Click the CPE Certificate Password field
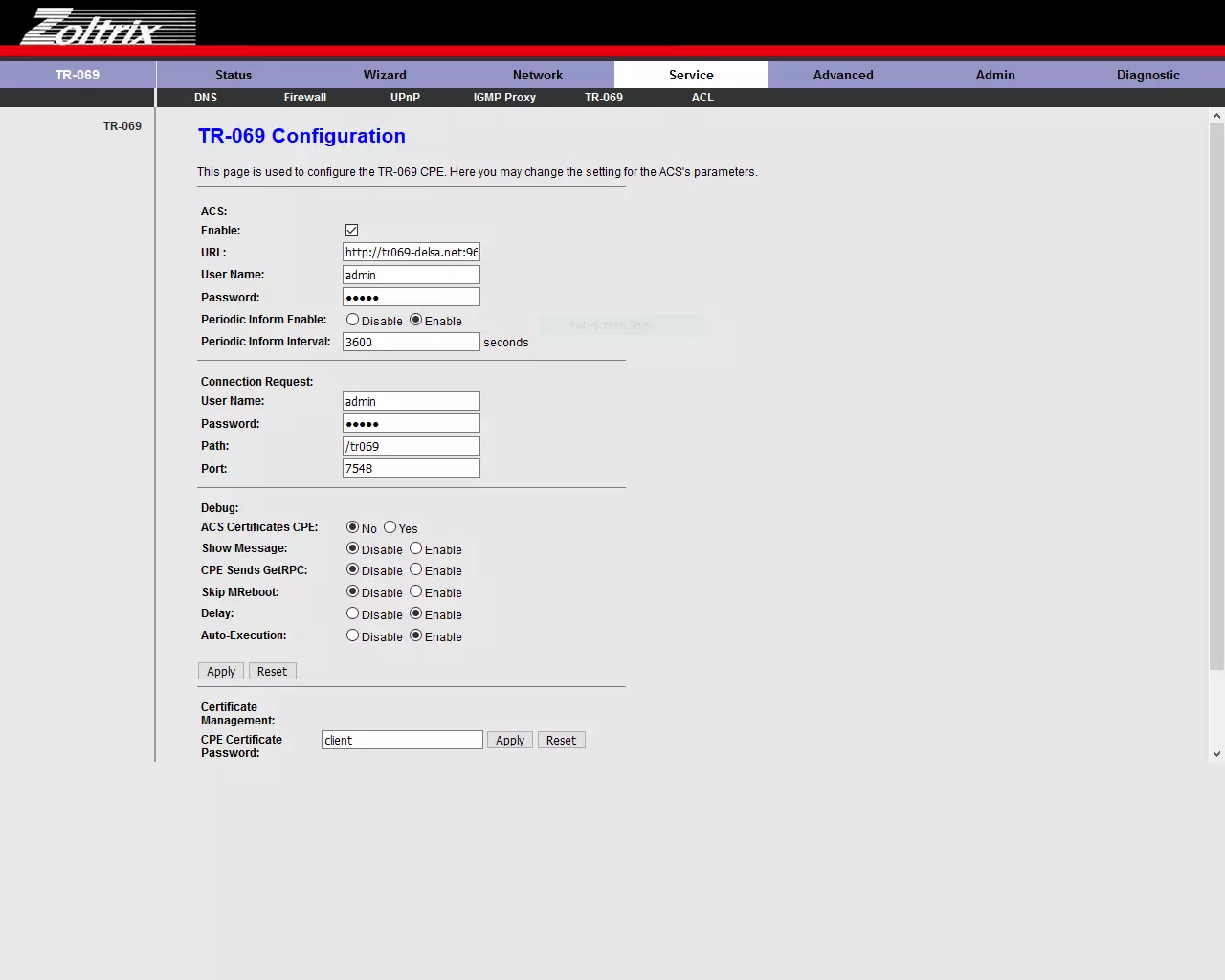Viewport: 1225px width, 980px height. pyautogui.click(x=402, y=740)
